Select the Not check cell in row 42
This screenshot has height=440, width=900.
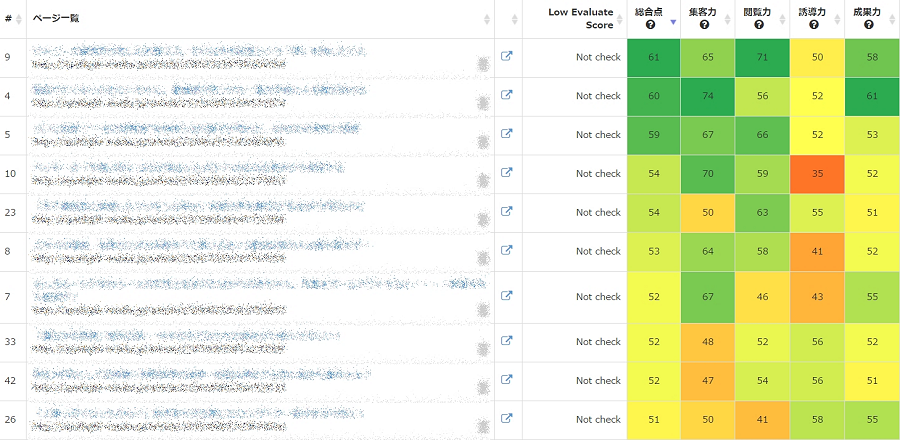point(597,380)
